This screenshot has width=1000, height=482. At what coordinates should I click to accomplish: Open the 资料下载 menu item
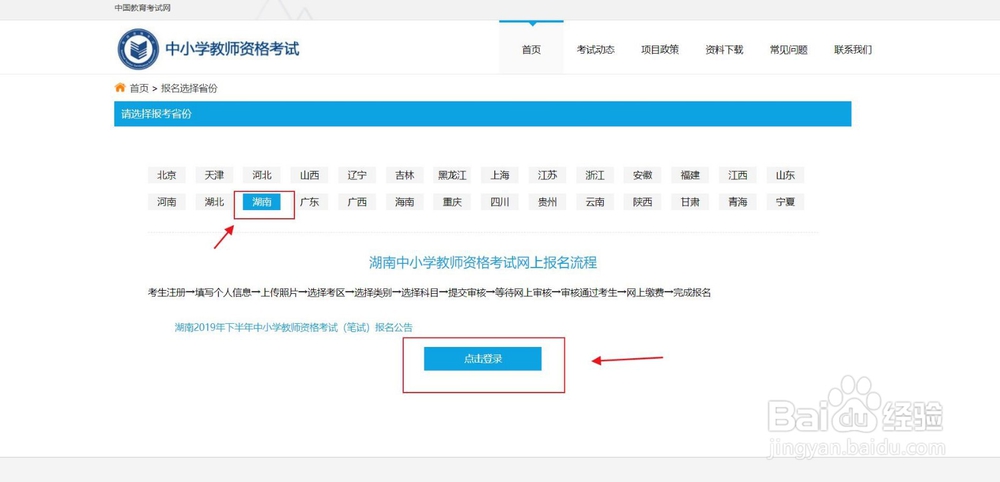click(724, 50)
